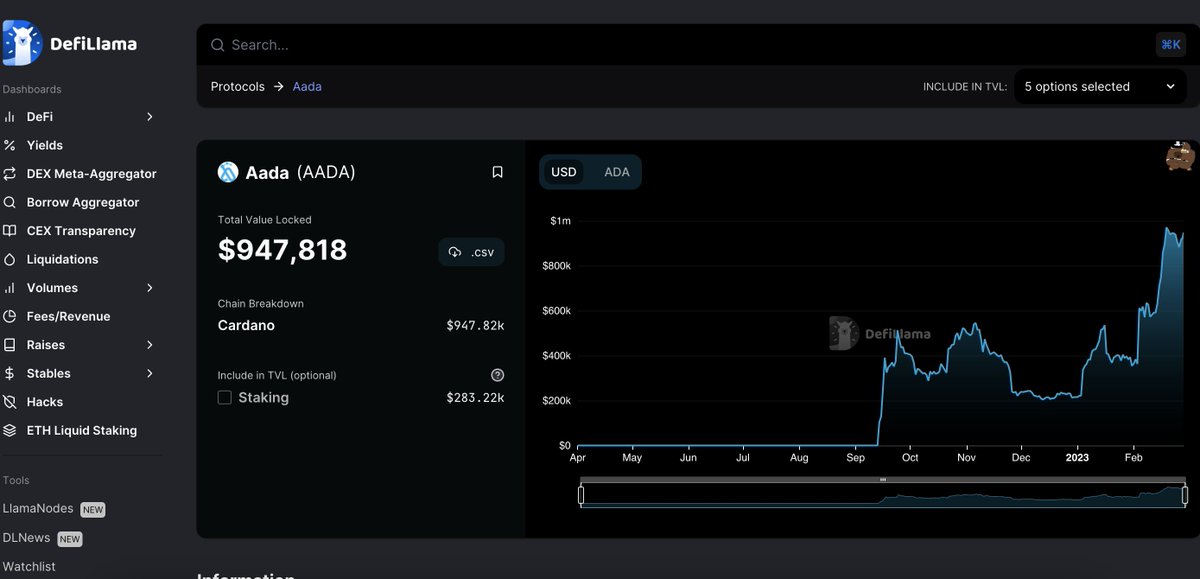The width and height of the screenshot is (1200, 579).
Task: Open the '5 options selected' dropdown
Action: click(x=1100, y=87)
